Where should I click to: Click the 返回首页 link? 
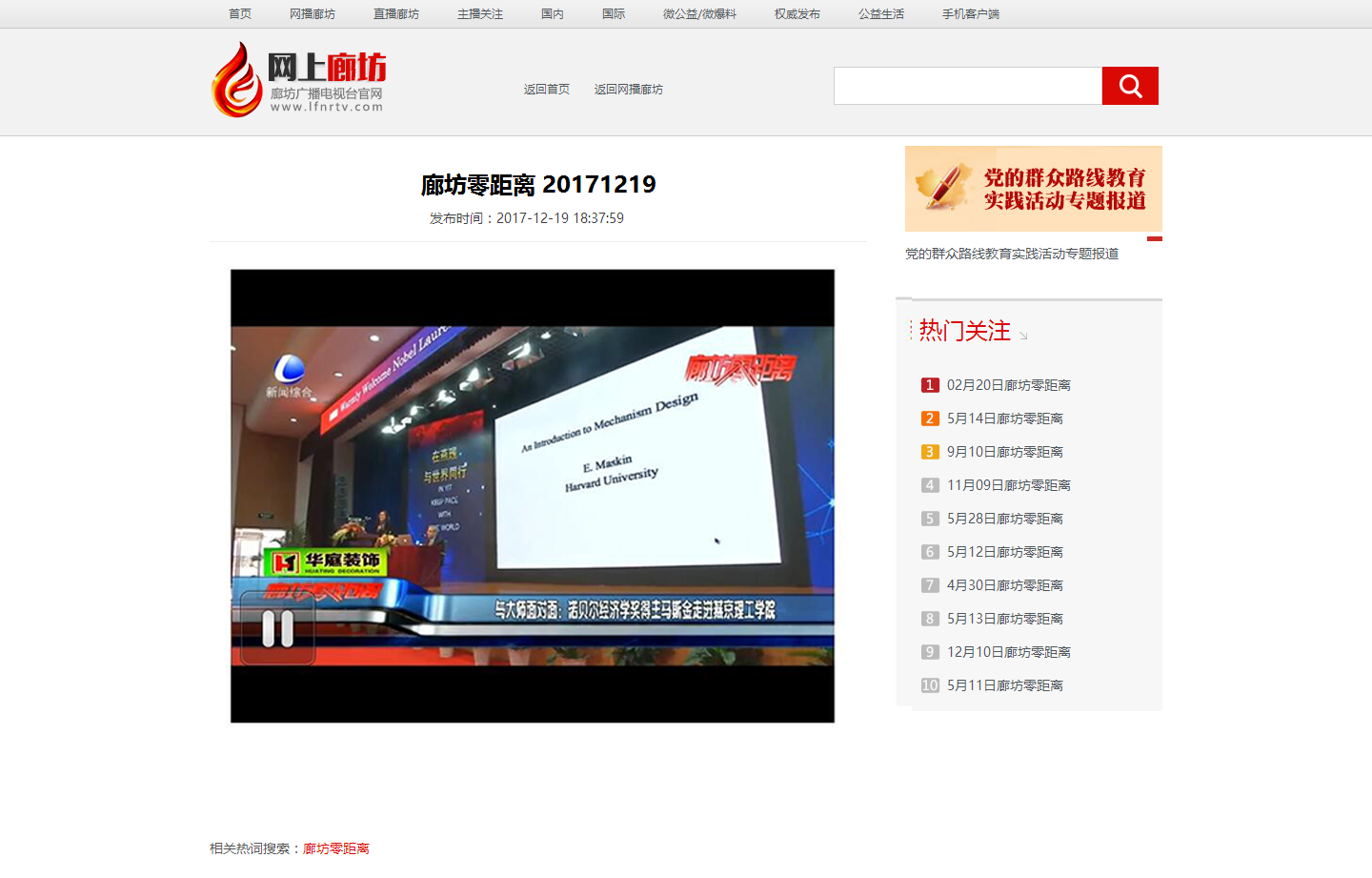(x=546, y=89)
